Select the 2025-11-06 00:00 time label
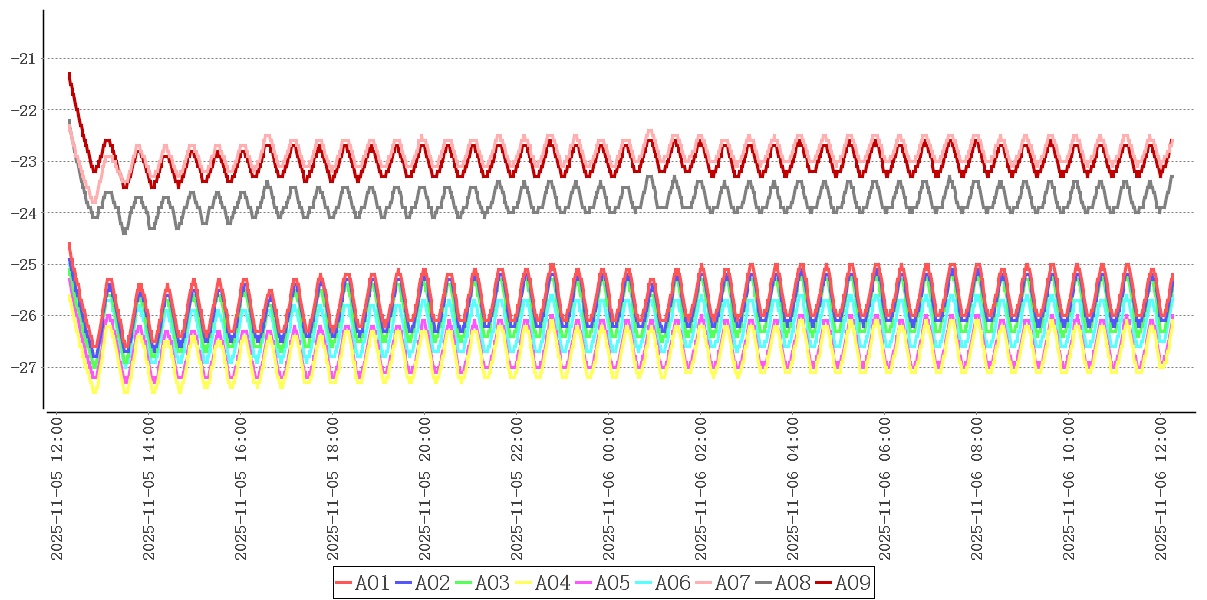 (x=609, y=489)
